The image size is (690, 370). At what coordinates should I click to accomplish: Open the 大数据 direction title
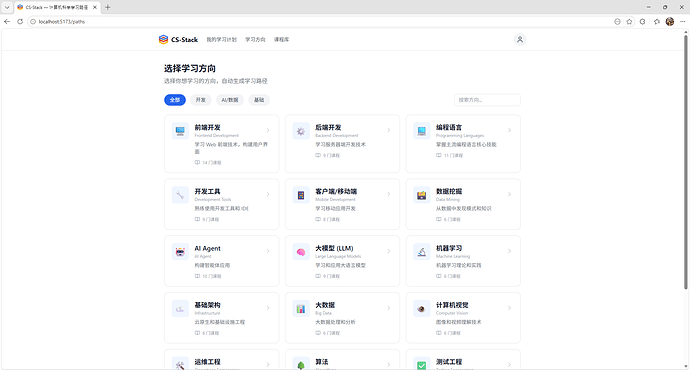[325, 305]
